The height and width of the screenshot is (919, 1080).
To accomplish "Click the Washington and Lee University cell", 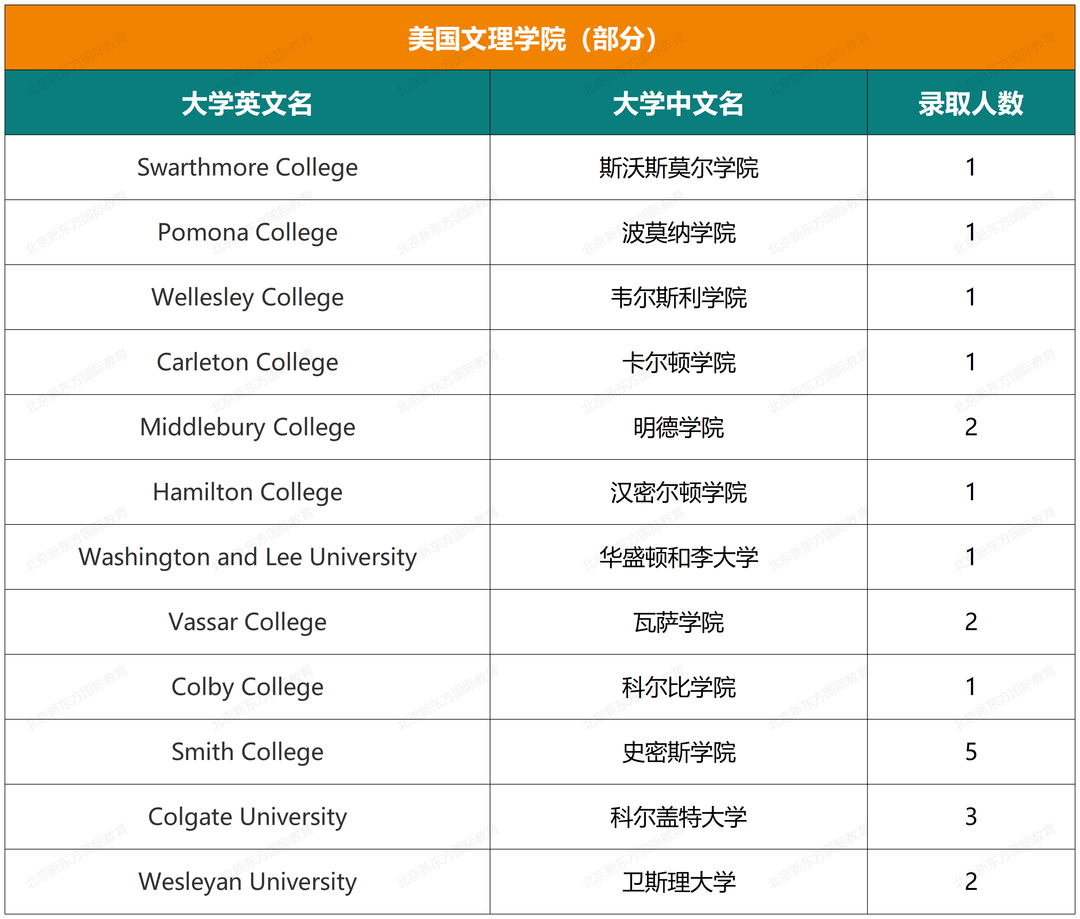I will coord(247,557).
